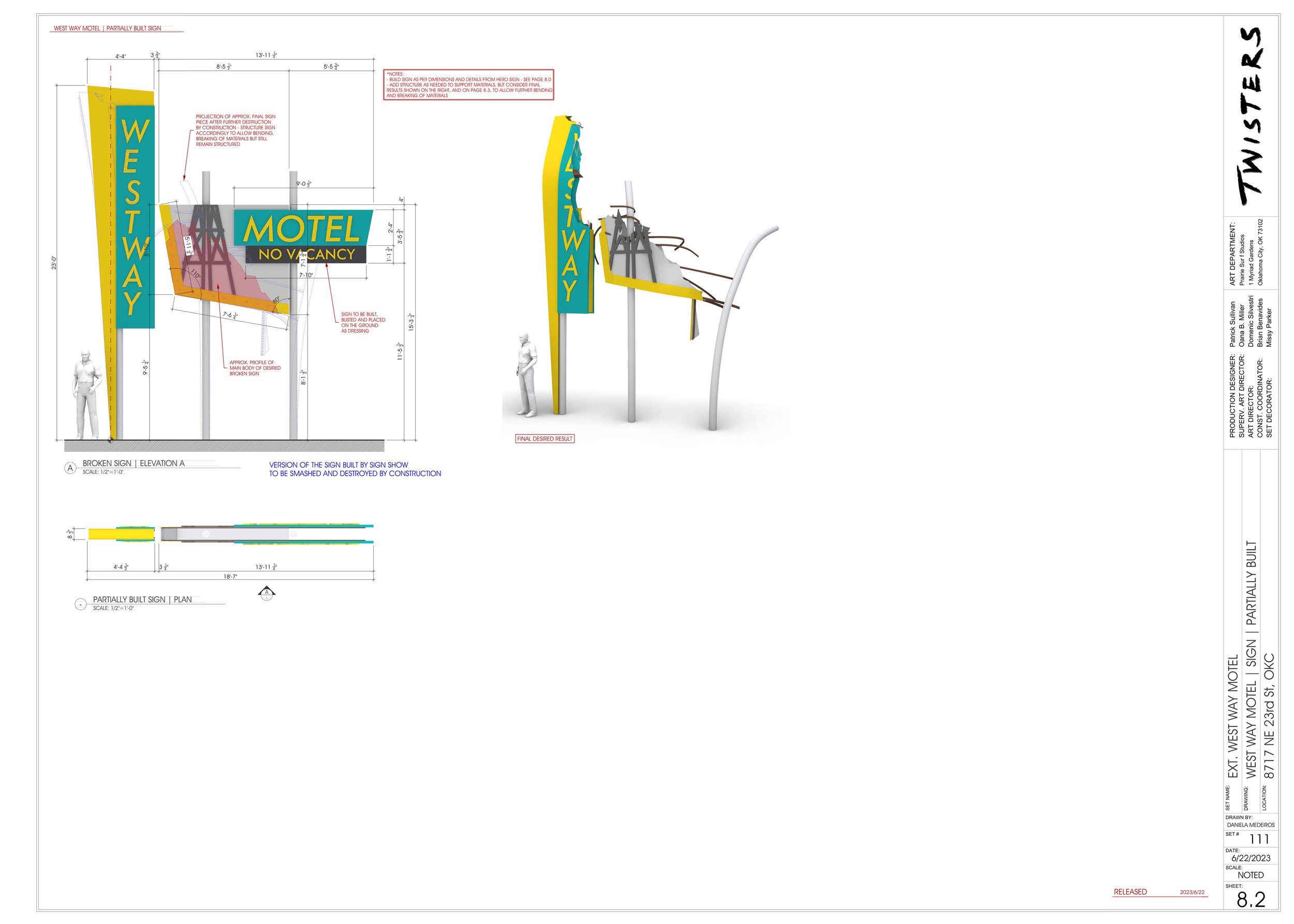Click the circled A view marker beside Elevation A

click(x=70, y=468)
